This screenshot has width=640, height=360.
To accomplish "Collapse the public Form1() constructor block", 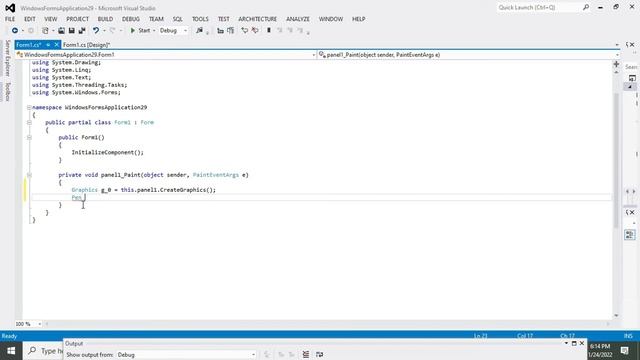I will click(29, 138).
